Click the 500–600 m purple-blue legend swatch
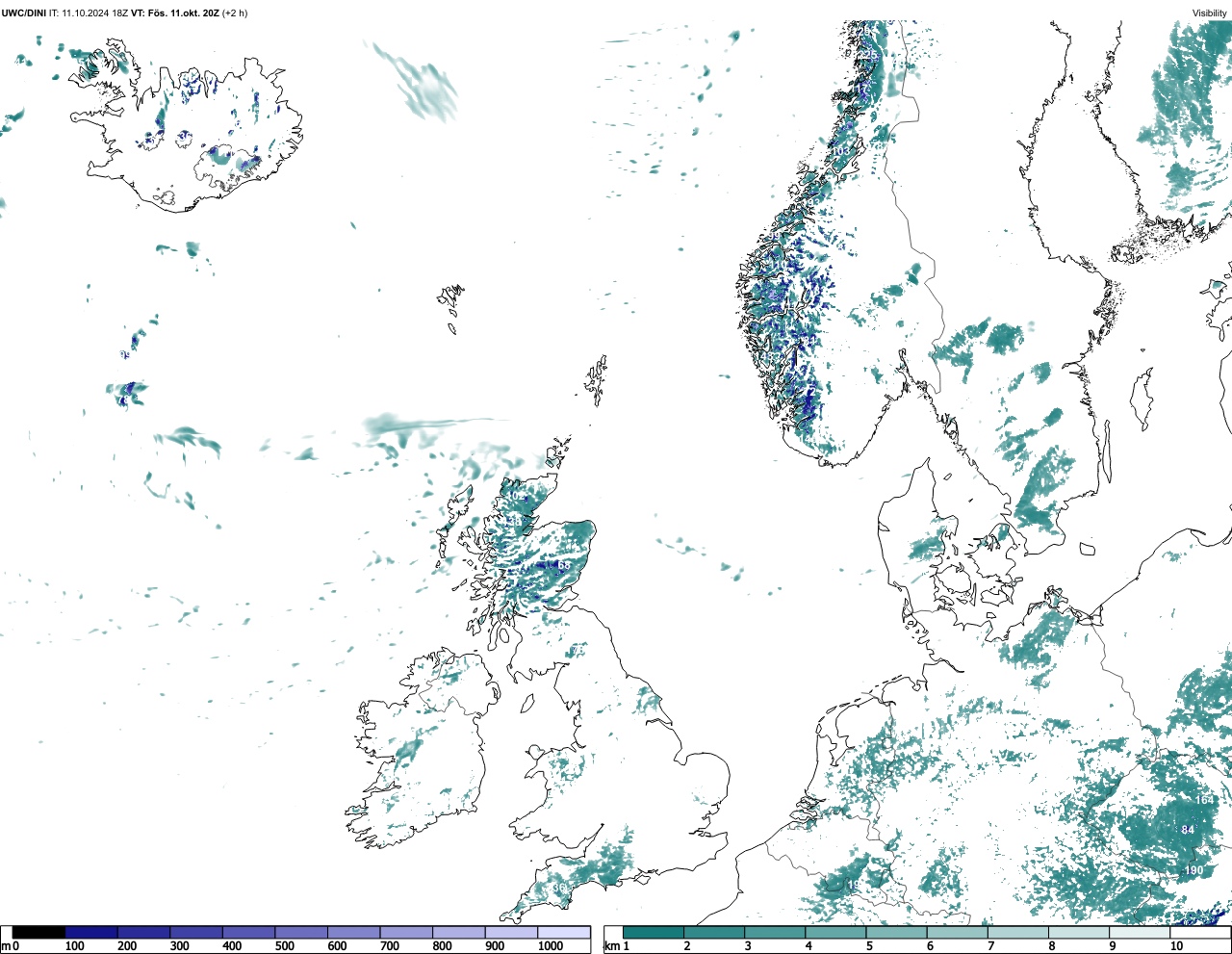 [301, 932]
